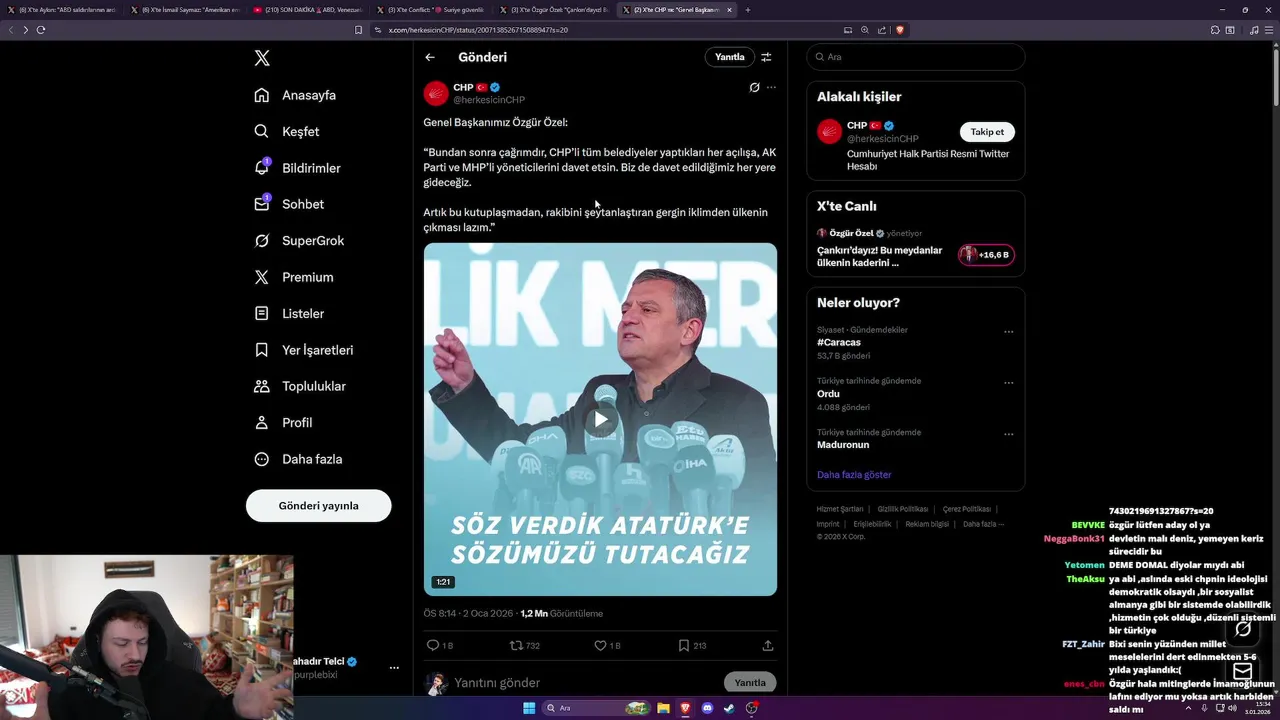Click Takip et for CHP

(987, 132)
